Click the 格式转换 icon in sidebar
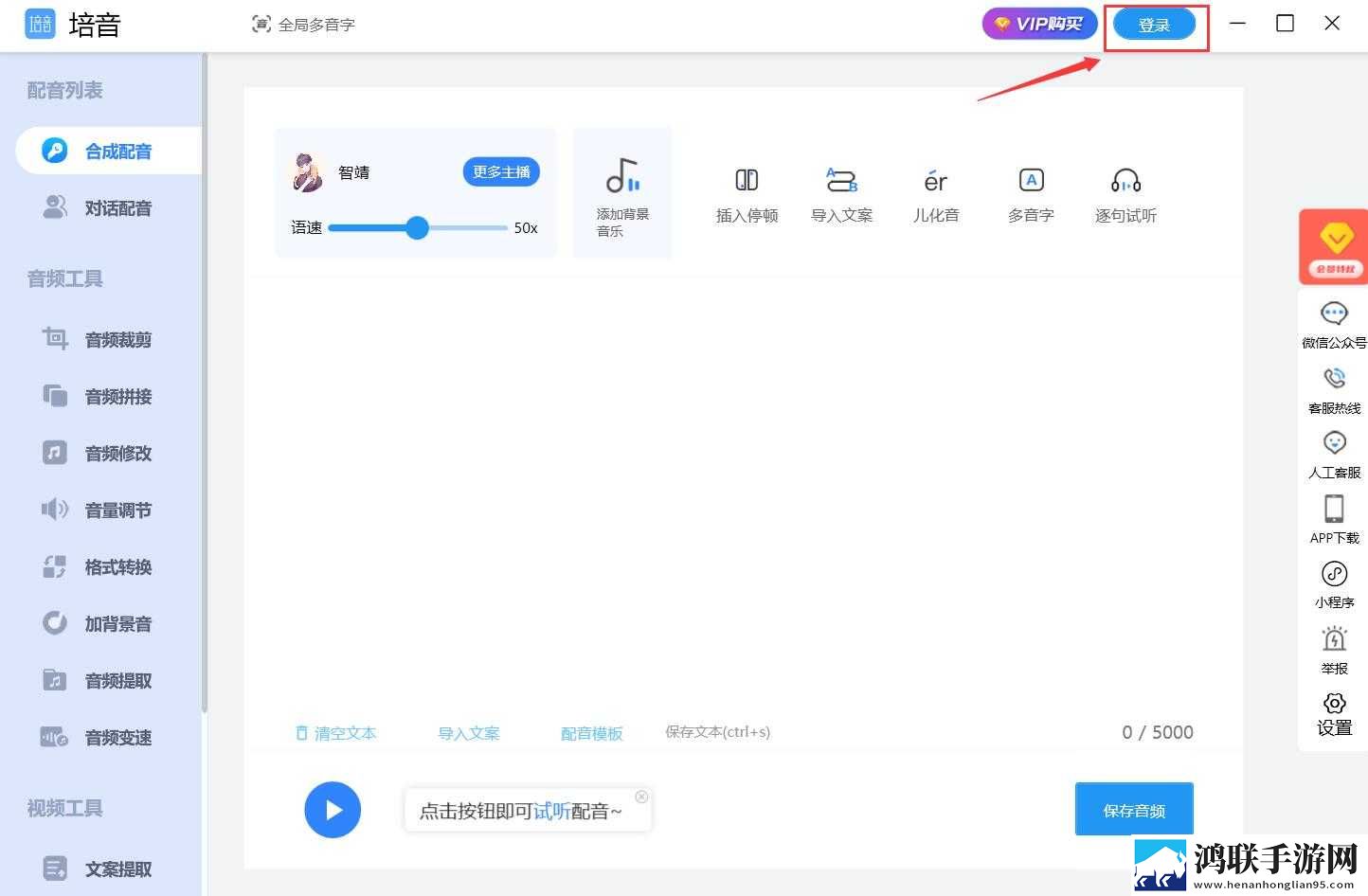The width and height of the screenshot is (1368, 896). pos(55,566)
